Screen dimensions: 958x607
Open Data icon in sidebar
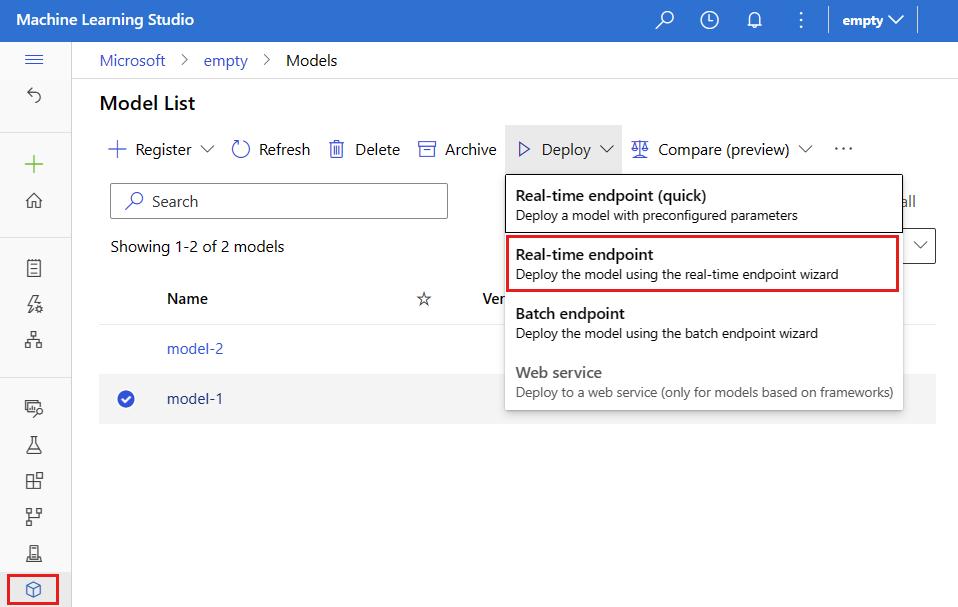click(34, 409)
